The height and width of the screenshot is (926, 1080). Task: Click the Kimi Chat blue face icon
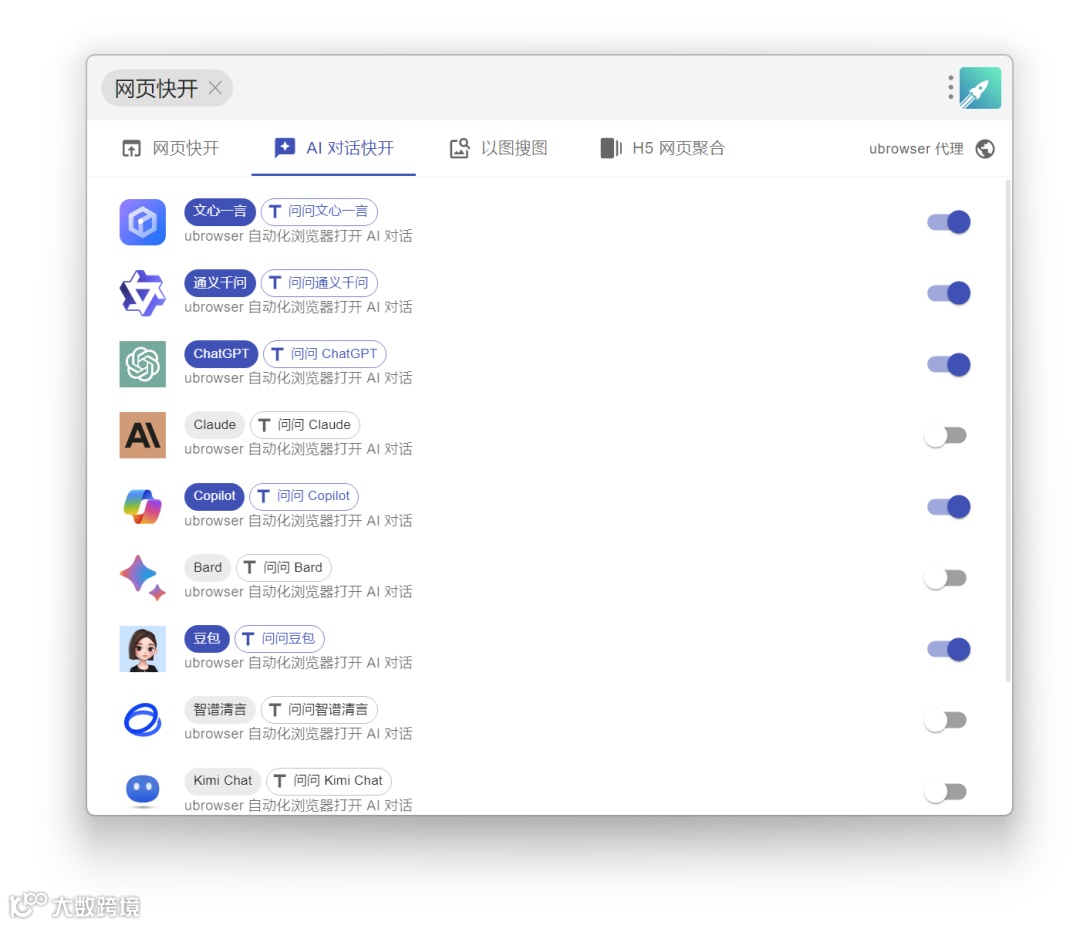[143, 790]
